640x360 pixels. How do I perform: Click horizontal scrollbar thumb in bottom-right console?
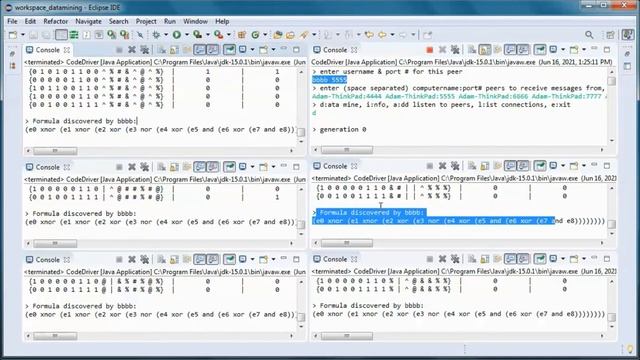[x=347, y=336]
